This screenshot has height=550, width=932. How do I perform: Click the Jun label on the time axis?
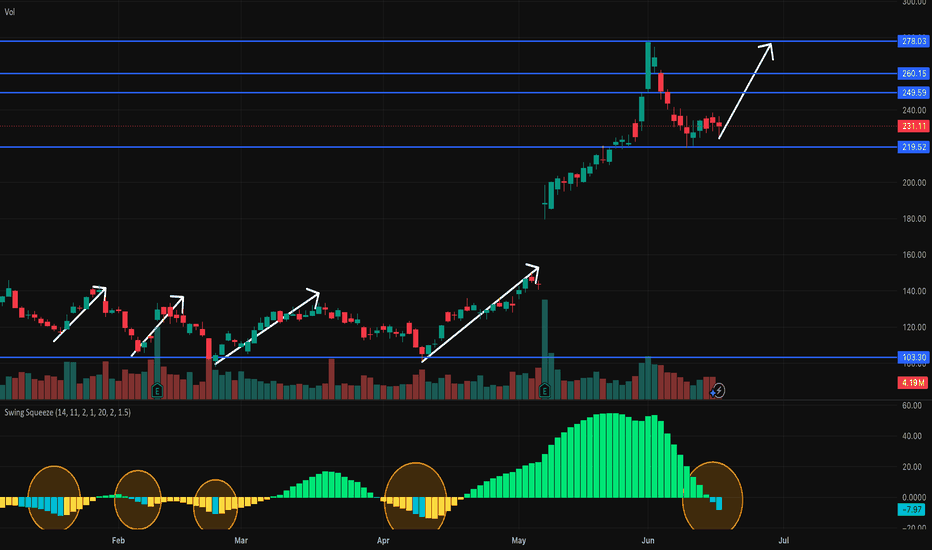pos(648,540)
